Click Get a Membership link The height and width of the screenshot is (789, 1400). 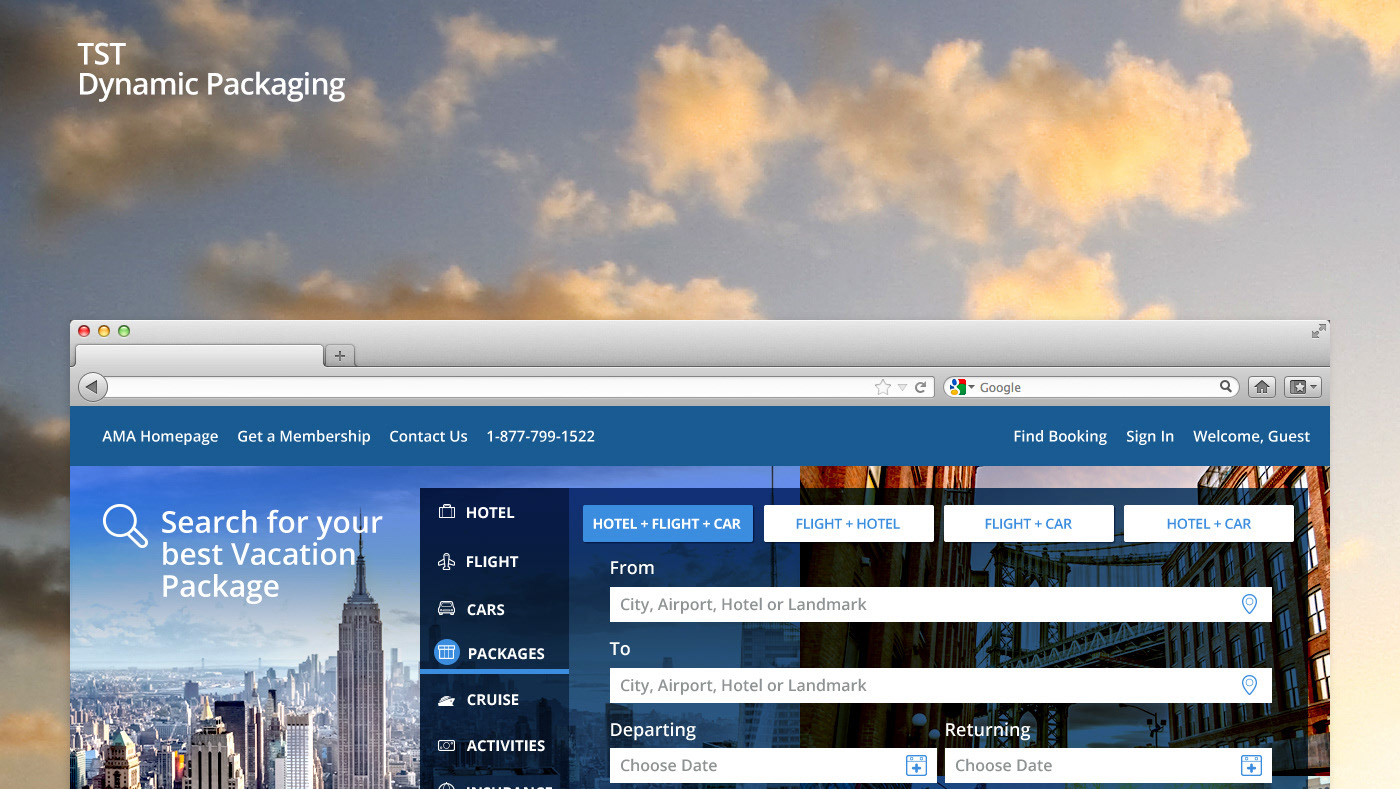[x=304, y=436]
